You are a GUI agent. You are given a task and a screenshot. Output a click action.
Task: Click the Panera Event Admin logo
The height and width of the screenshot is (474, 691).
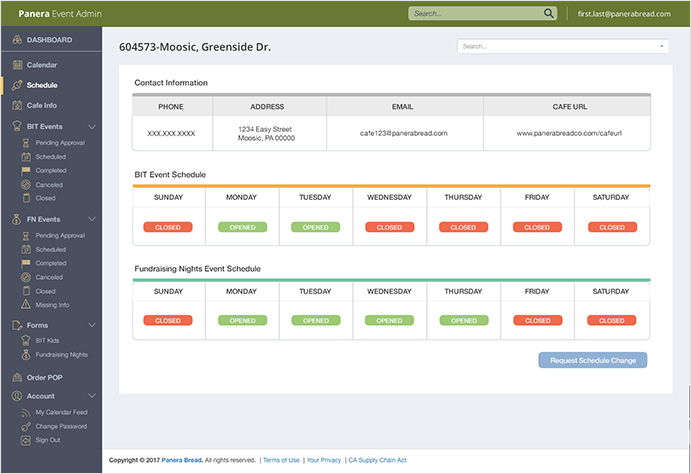pos(60,14)
